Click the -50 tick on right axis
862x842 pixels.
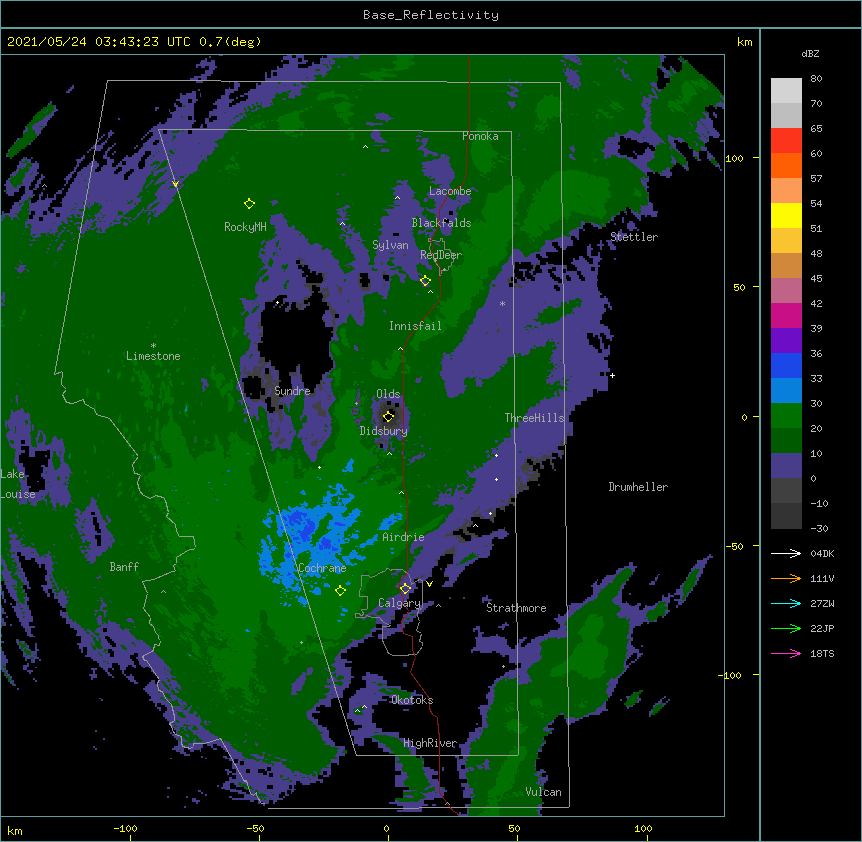click(734, 546)
